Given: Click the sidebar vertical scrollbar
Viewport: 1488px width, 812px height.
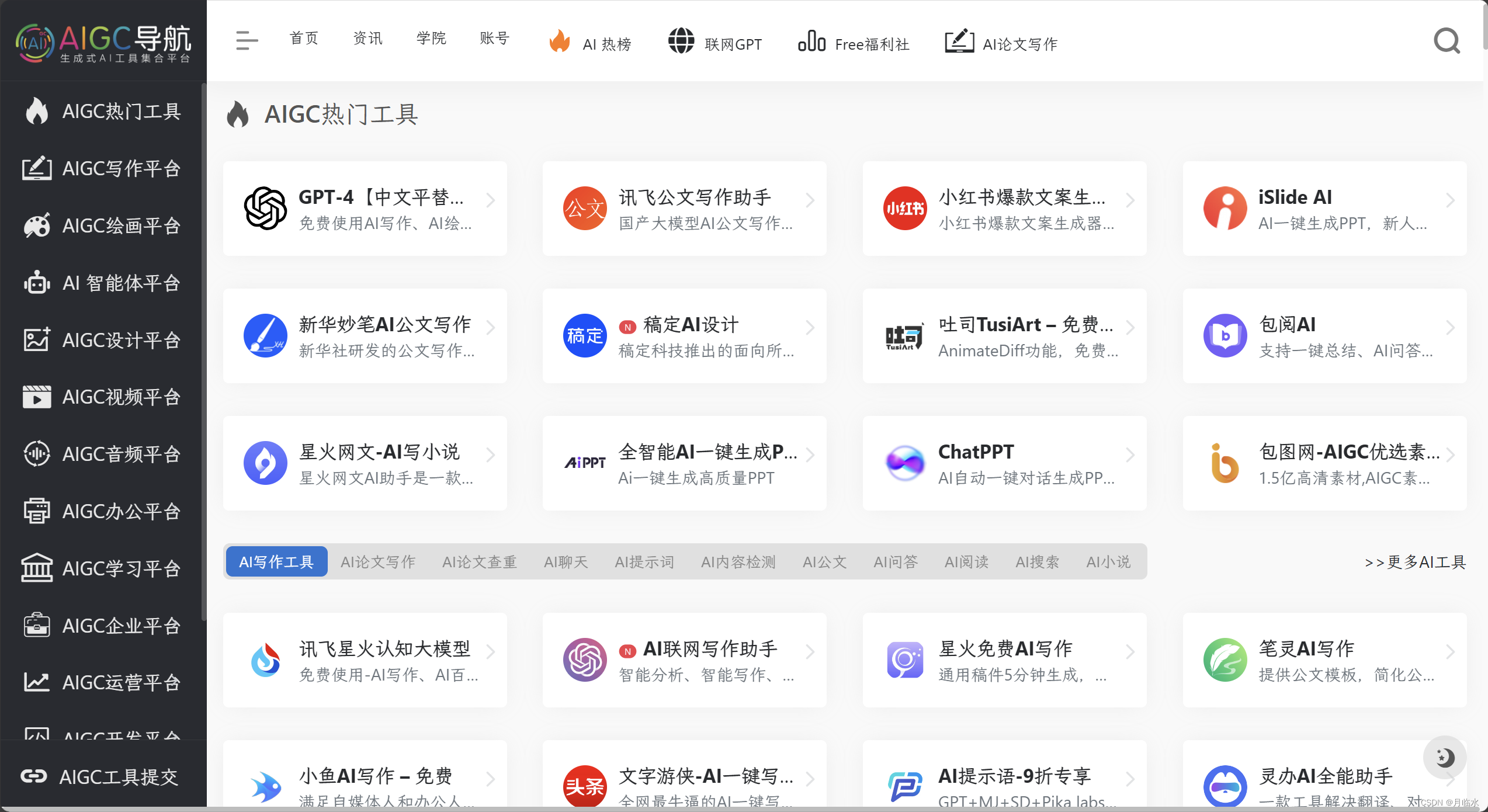Looking at the screenshot, I should pyautogui.click(x=203, y=351).
